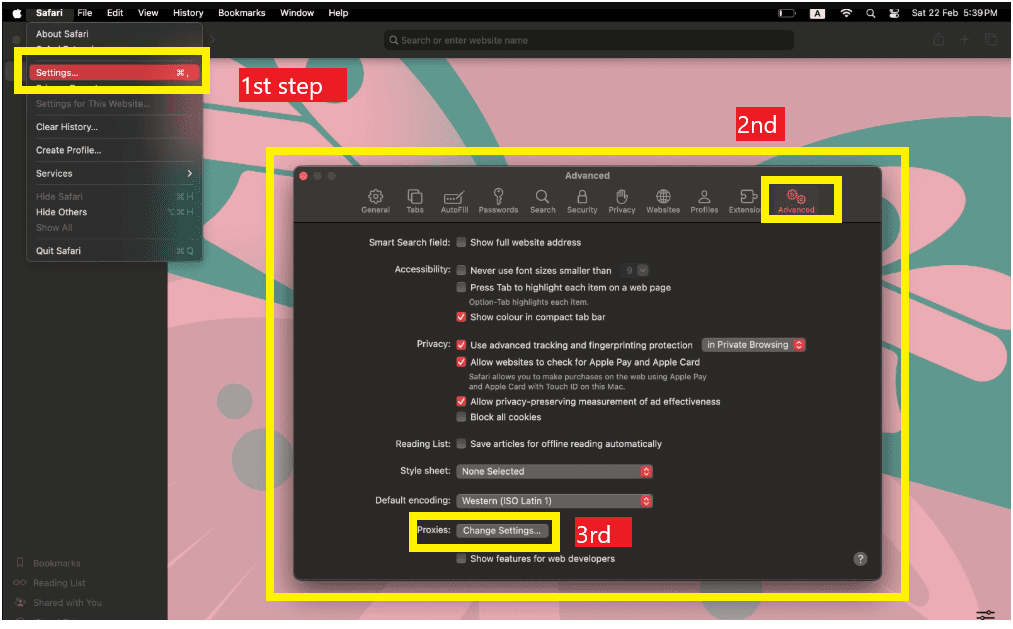
Task: Click the help question mark button
Action: click(859, 558)
